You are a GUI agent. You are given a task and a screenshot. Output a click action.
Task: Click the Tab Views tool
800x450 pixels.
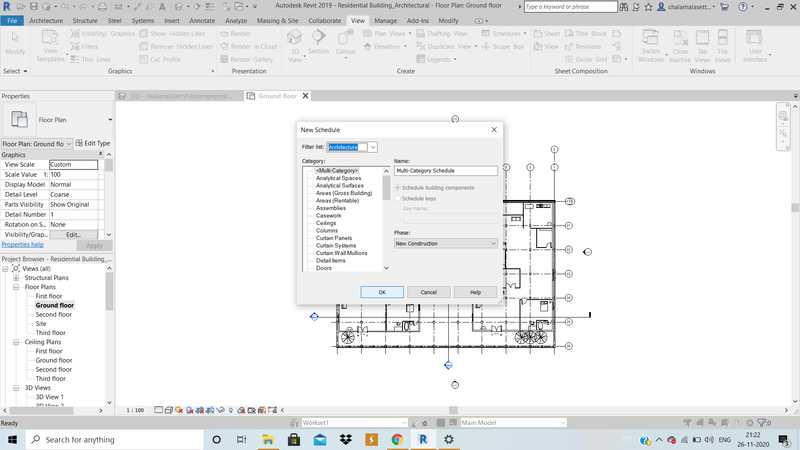pyautogui.click(x=703, y=46)
